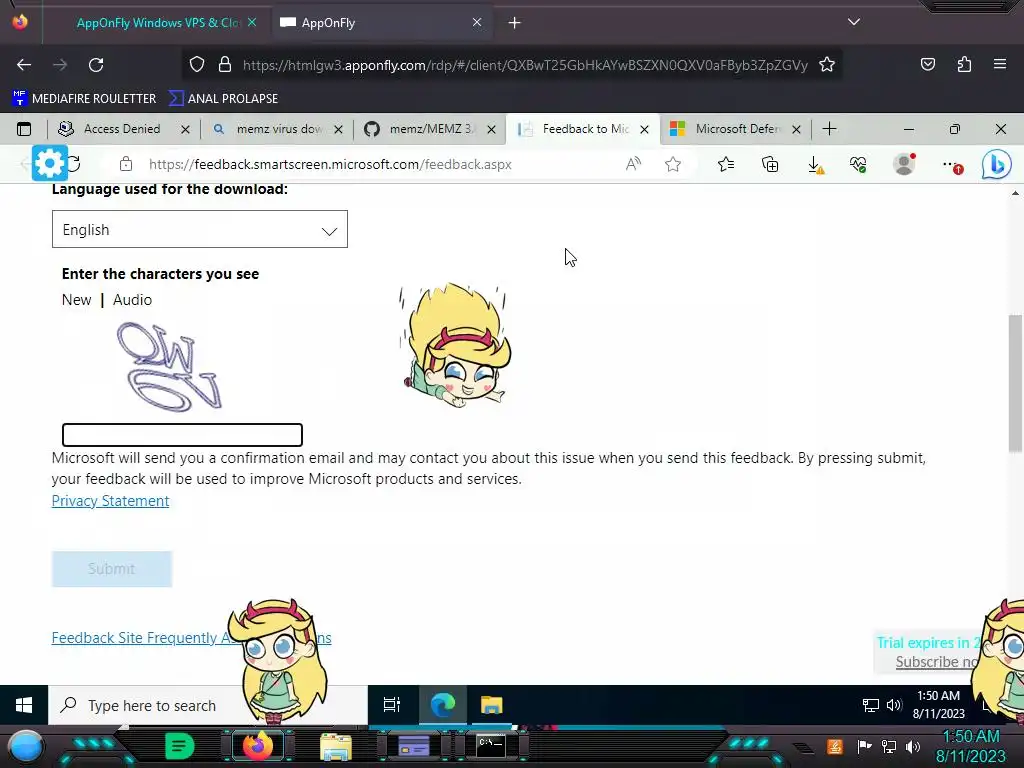Screen dimensions: 1024x768
Task: Open the Privacy Statement link
Action: coord(110,501)
